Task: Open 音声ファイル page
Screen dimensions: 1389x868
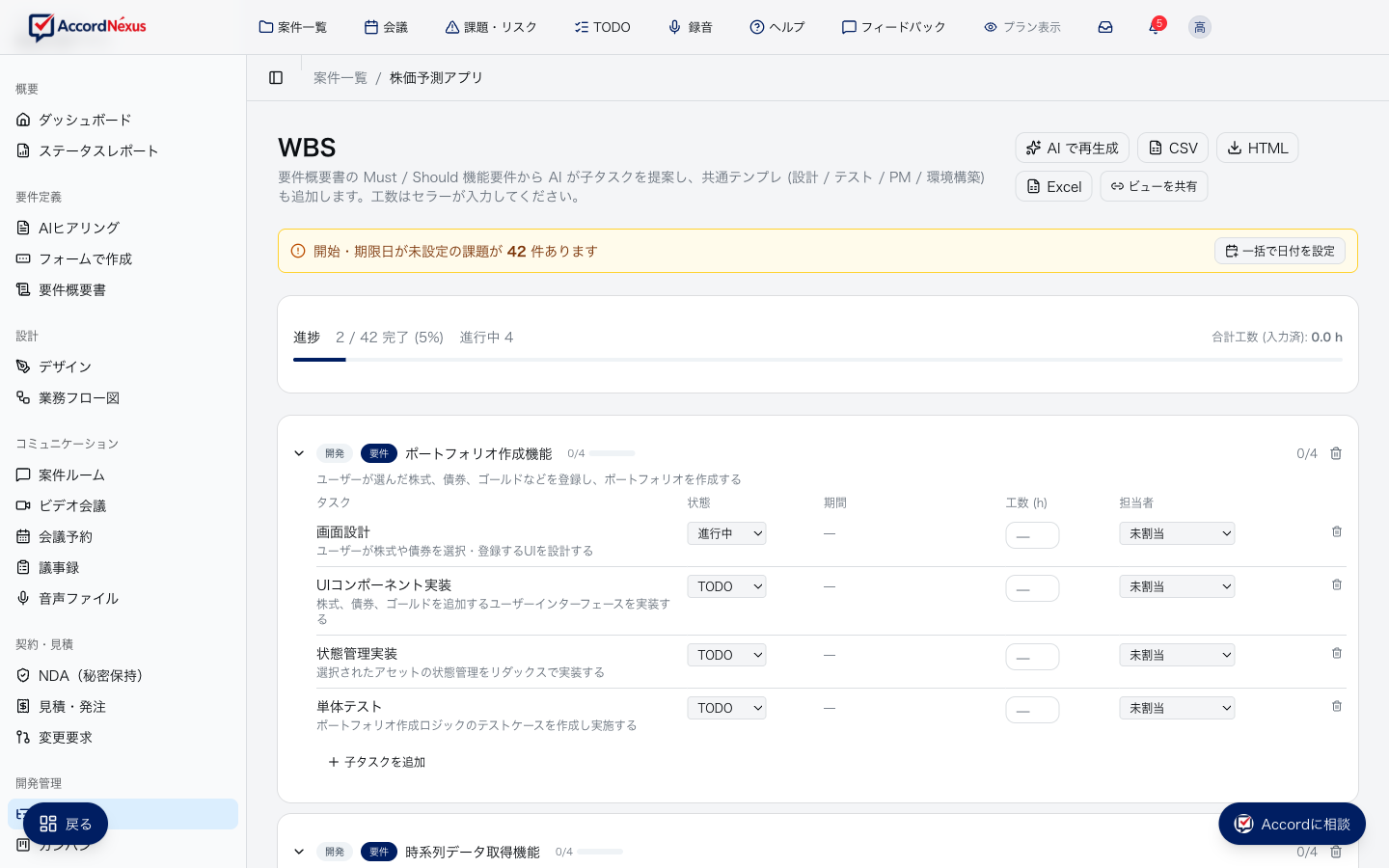Action: pos(123,598)
